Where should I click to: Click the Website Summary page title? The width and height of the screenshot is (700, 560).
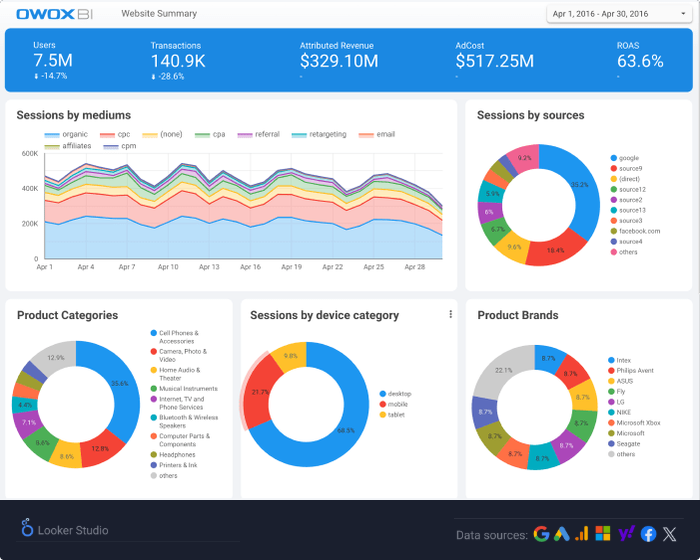(159, 14)
